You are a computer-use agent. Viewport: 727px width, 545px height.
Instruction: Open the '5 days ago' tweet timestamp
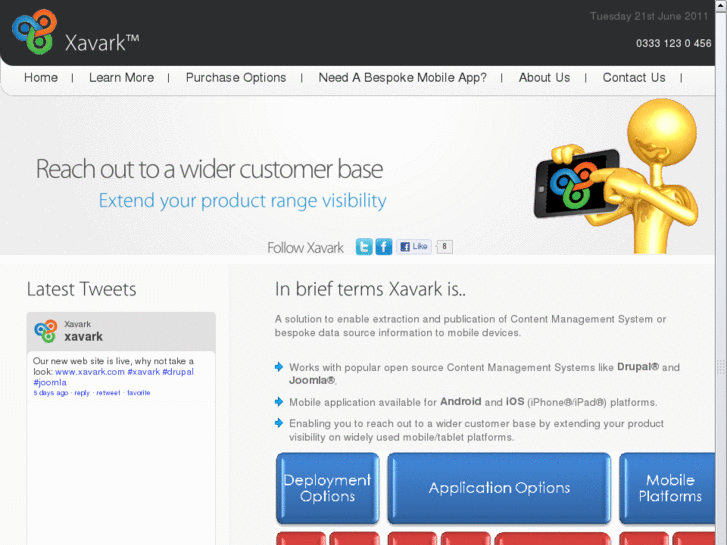(x=51, y=393)
